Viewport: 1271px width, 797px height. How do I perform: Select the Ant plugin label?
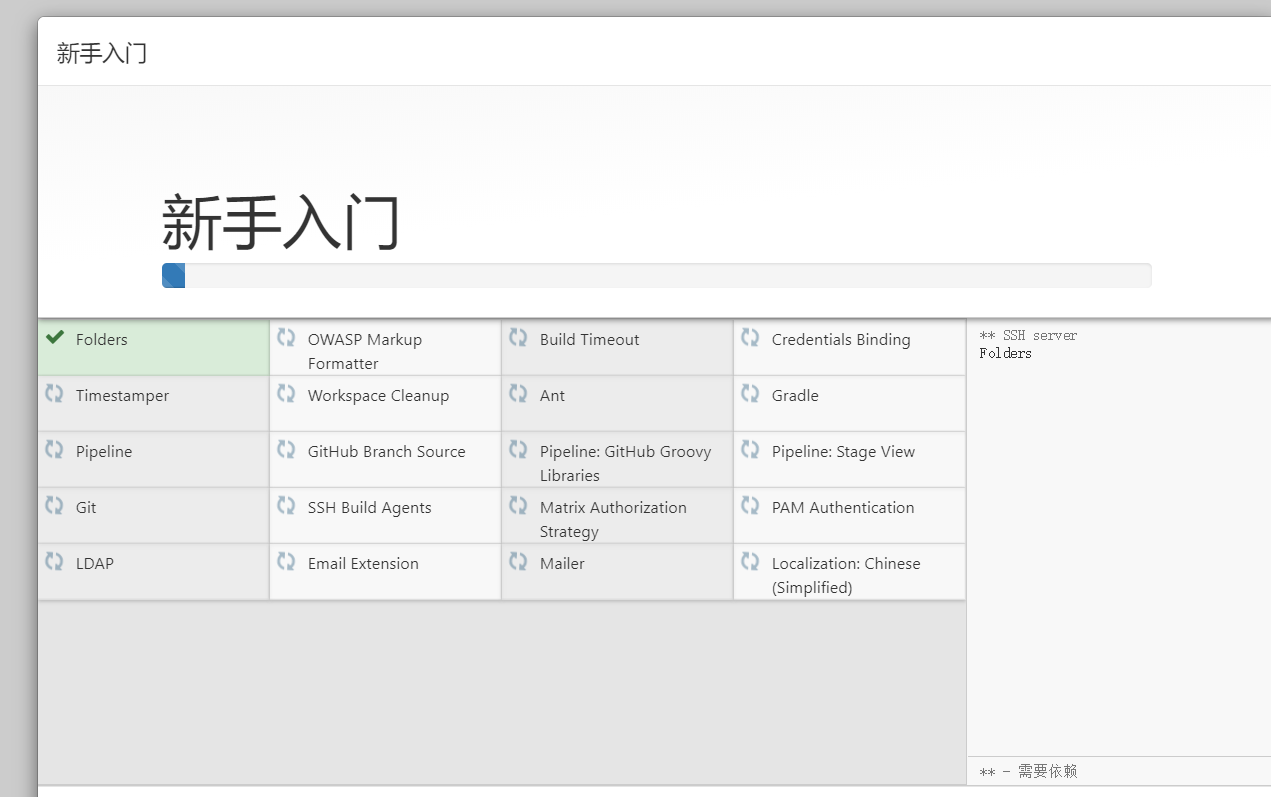[x=552, y=396]
